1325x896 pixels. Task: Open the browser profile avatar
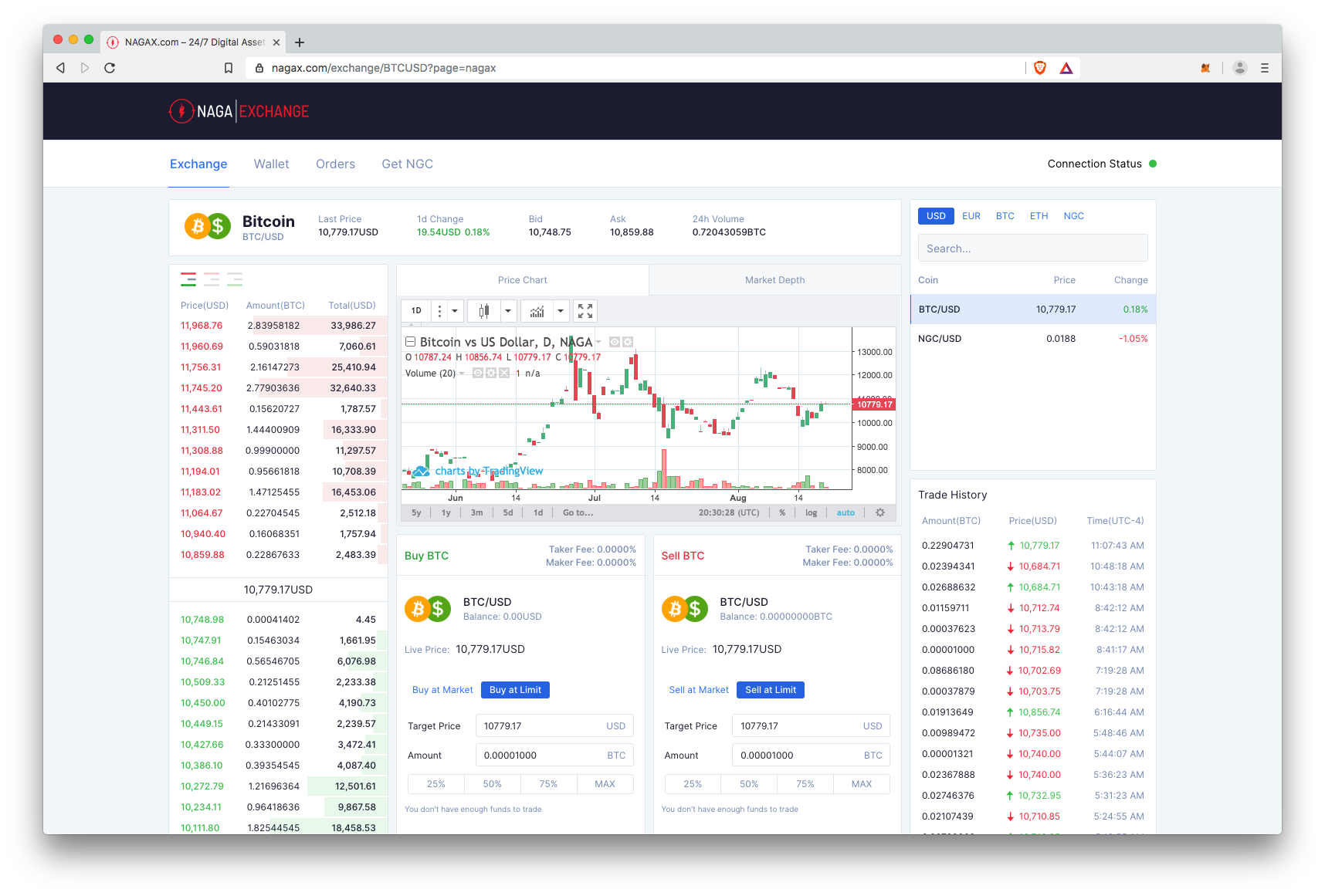pos(1240,68)
